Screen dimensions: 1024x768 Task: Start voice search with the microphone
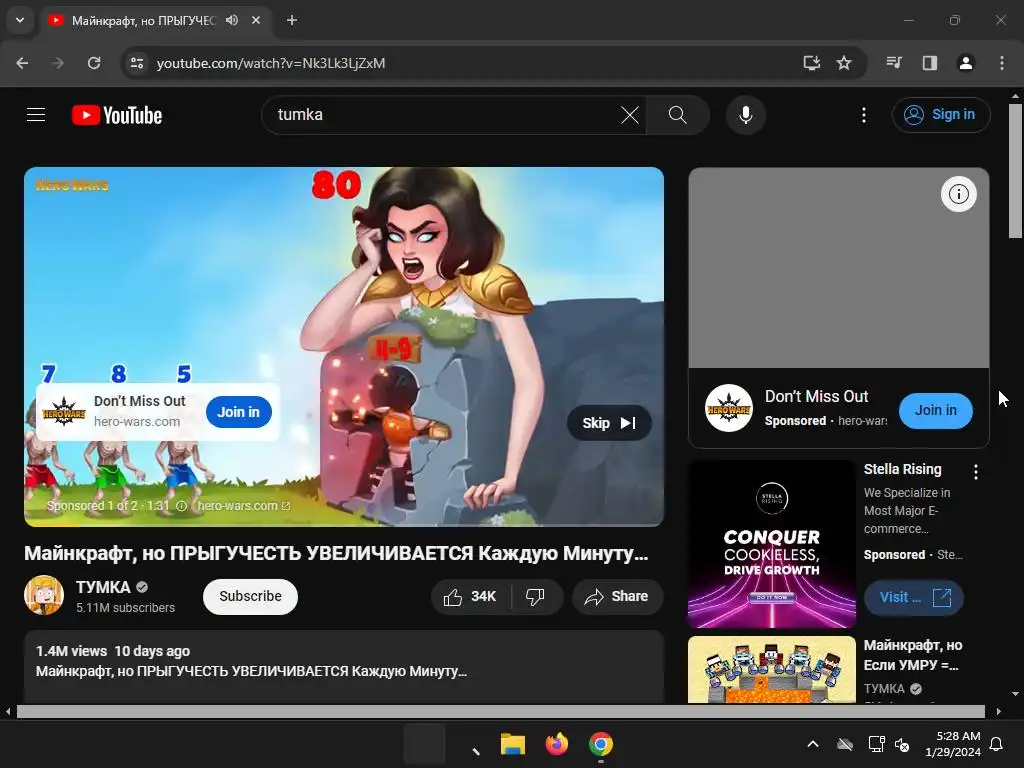745,115
